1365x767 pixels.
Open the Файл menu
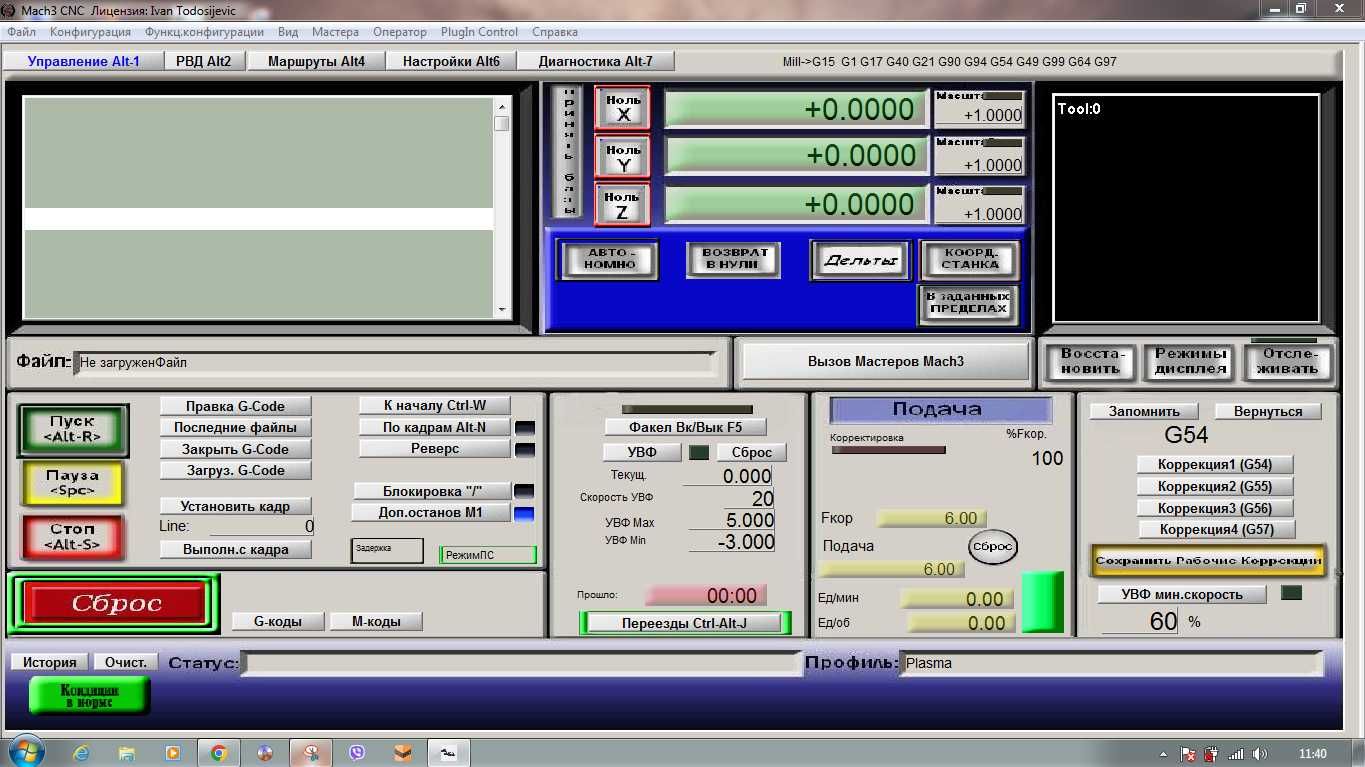point(21,32)
